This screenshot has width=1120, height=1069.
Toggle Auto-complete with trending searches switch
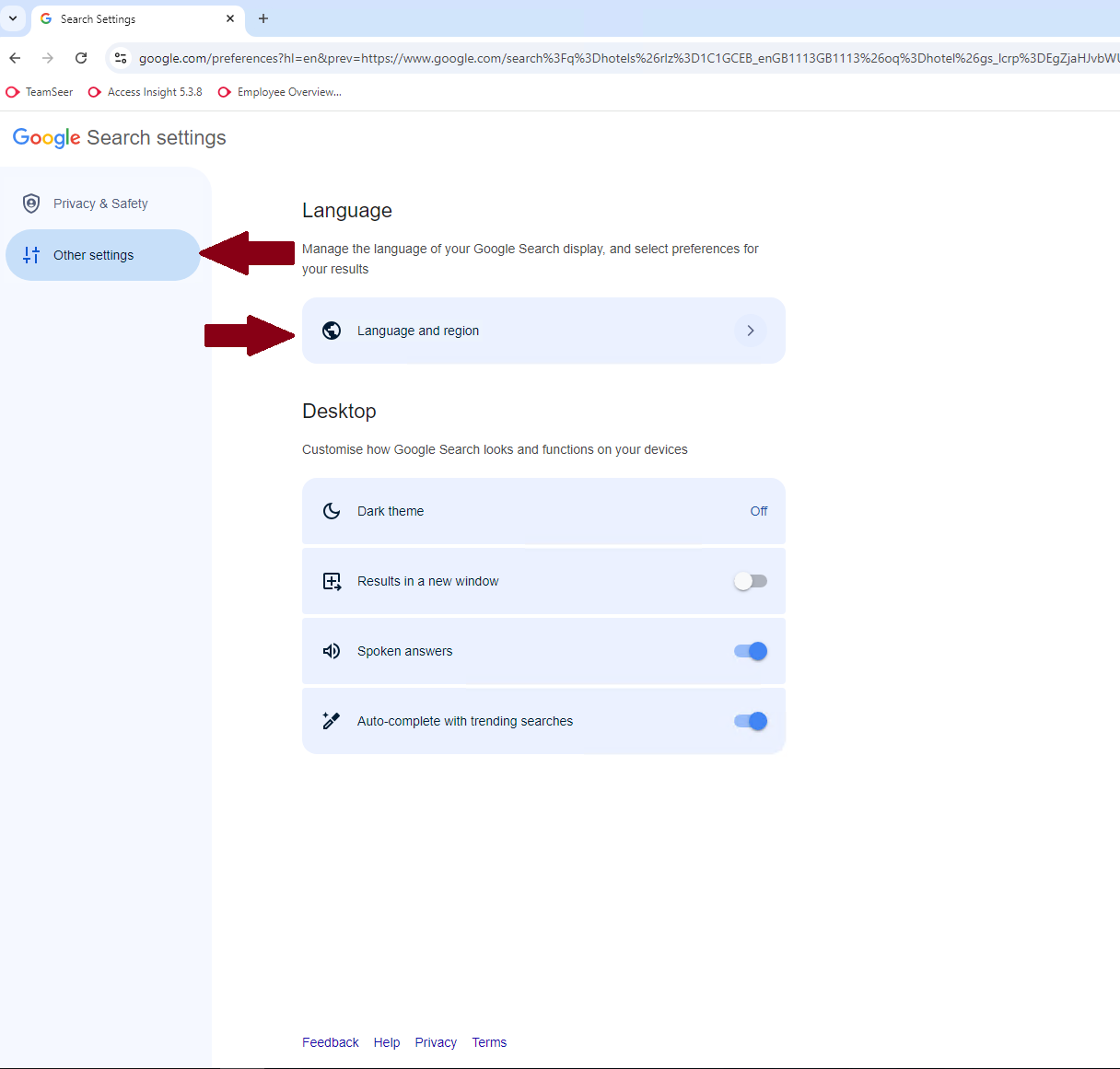[751, 721]
